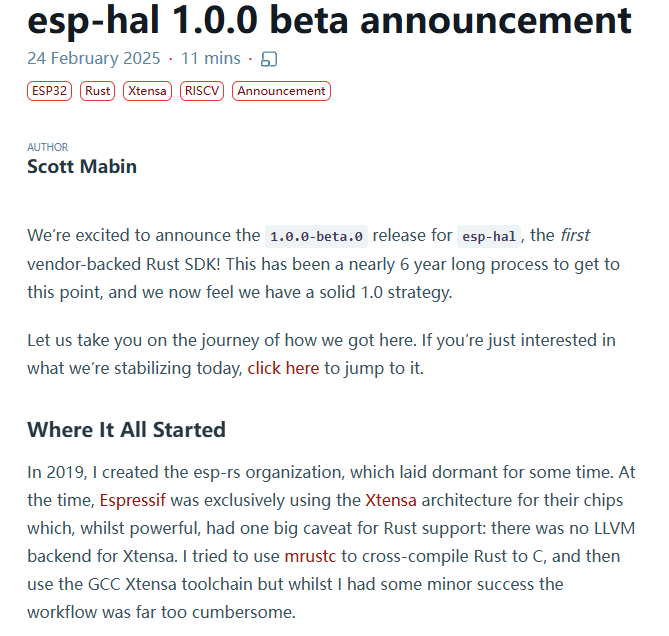Image resolution: width=669 pixels, height=636 pixels.
Task: Click the Xtensa tag badge
Action: coord(148,91)
